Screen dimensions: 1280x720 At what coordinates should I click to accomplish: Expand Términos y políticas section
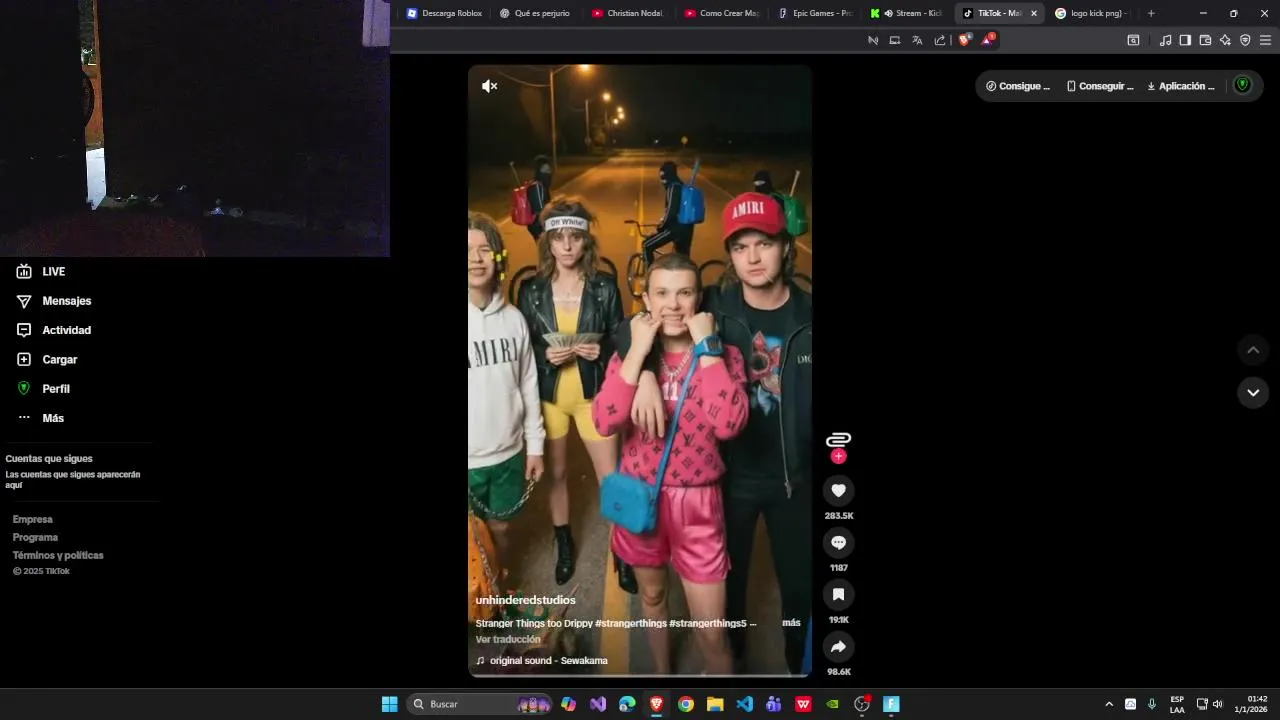point(58,555)
